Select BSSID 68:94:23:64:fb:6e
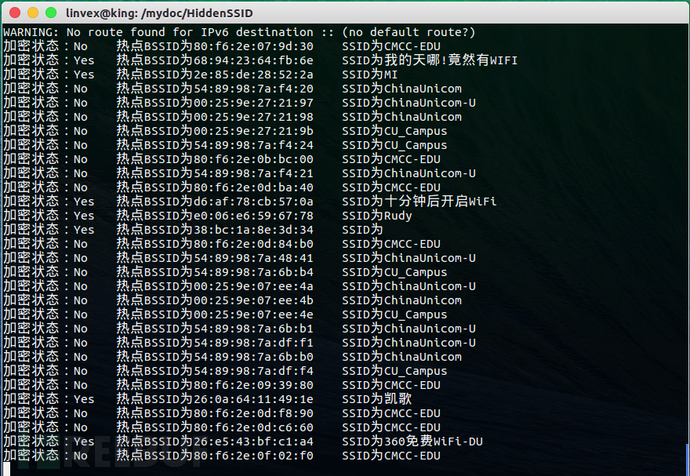 tap(253, 60)
